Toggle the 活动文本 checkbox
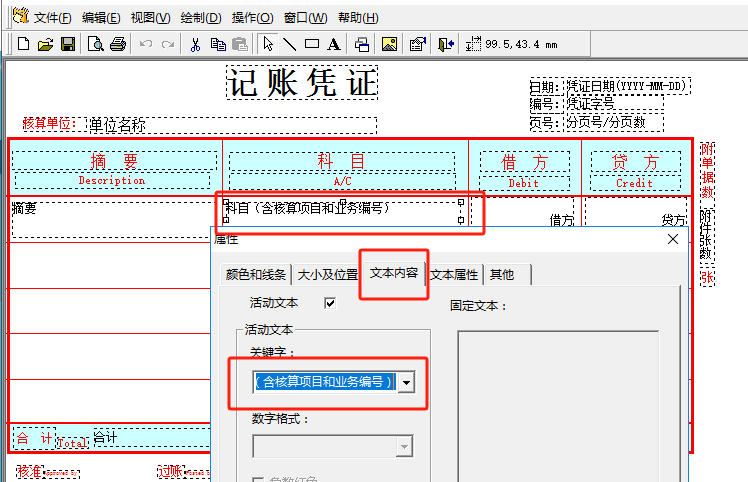The width and height of the screenshot is (748, 482). (x=329, y=302)
